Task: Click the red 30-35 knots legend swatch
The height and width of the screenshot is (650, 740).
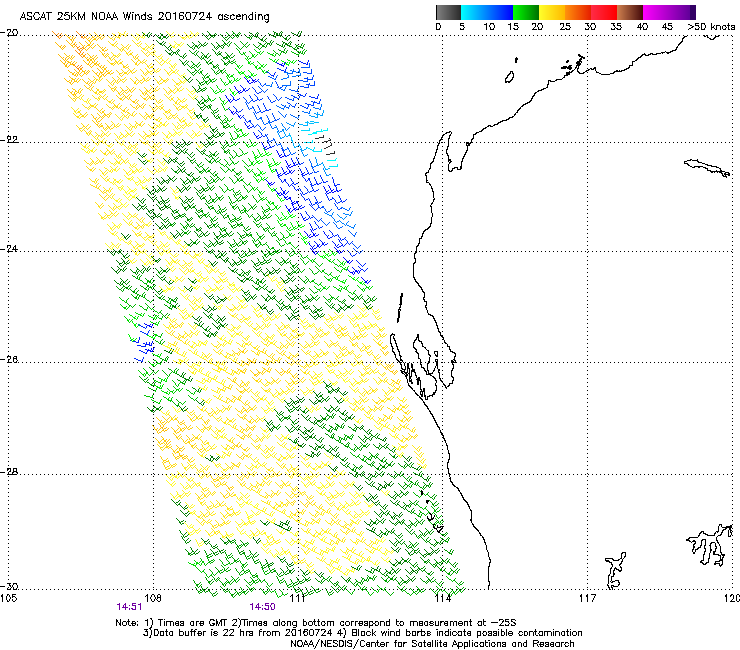Action: [604, 12]
